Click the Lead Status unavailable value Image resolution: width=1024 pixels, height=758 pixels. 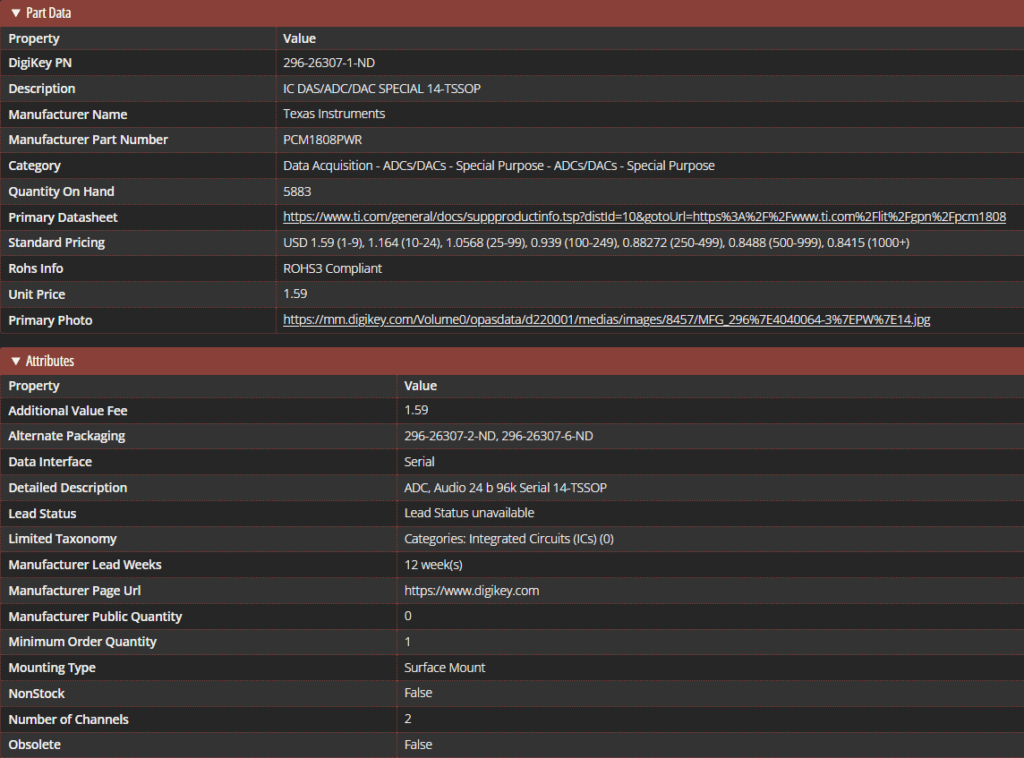[469, 513]
